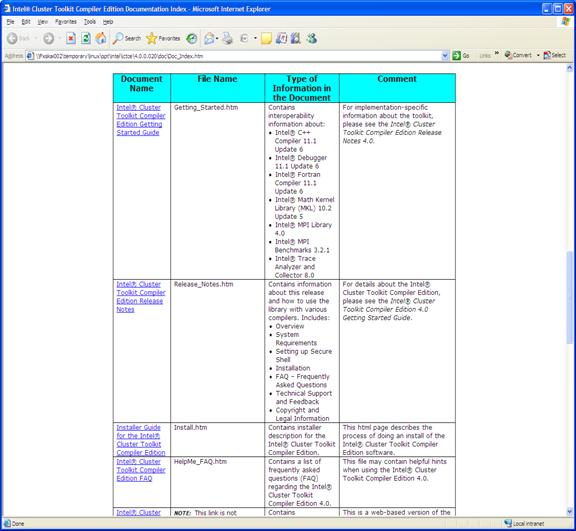Open the Getting Started Guide link

coord(141,120)
